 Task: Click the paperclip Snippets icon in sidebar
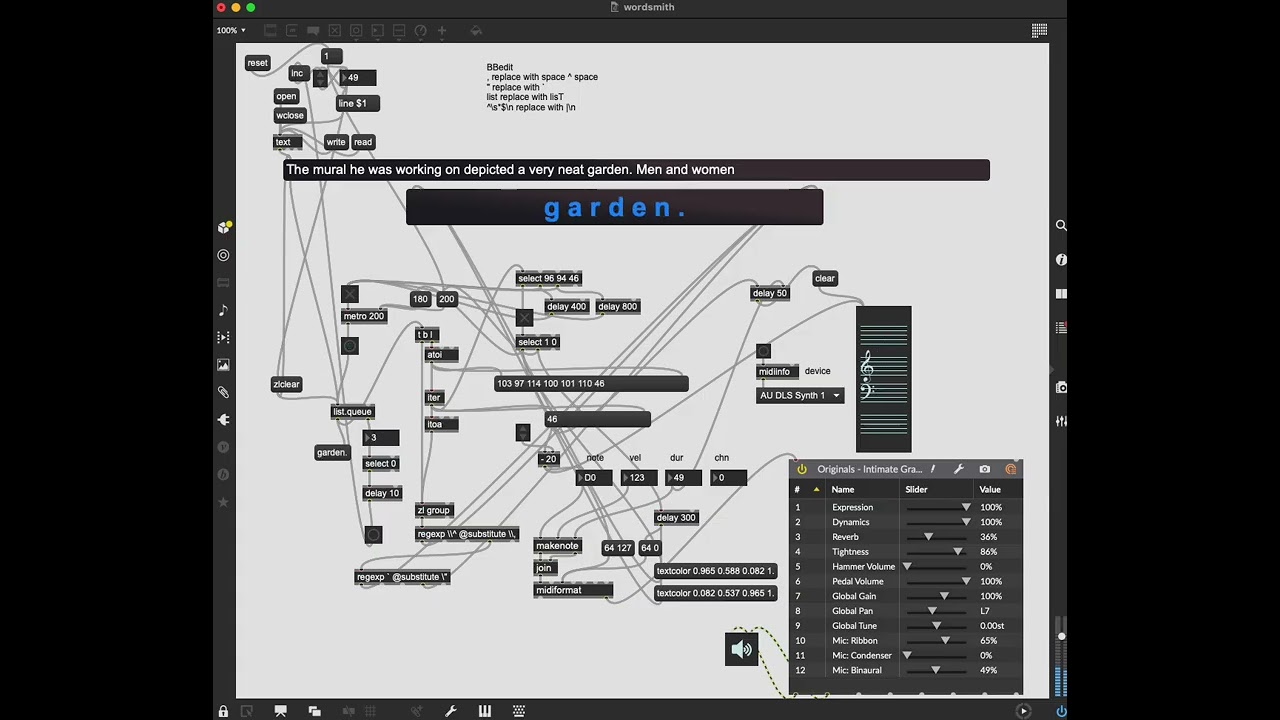[223, 392]
